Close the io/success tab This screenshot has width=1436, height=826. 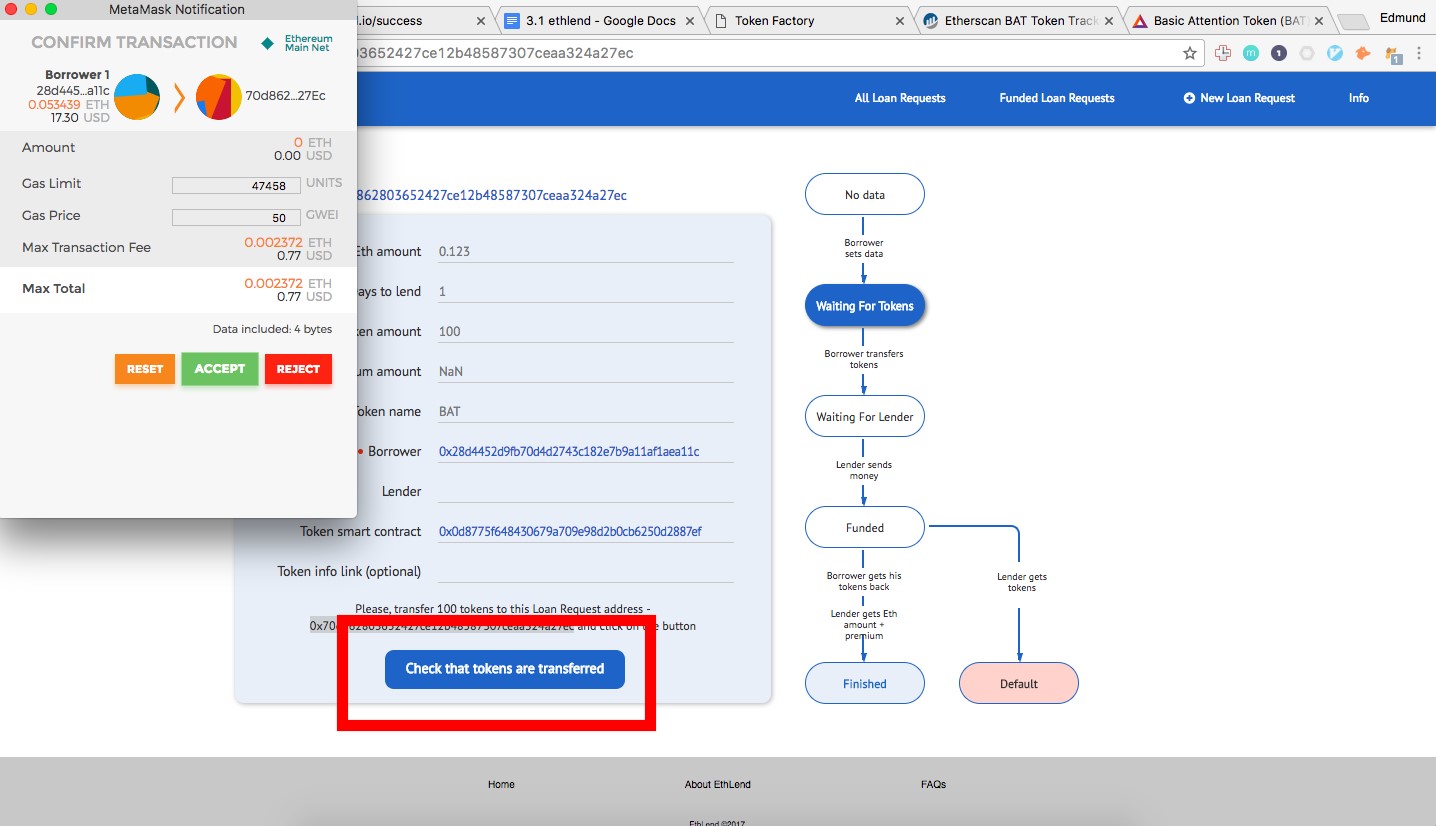481,20
